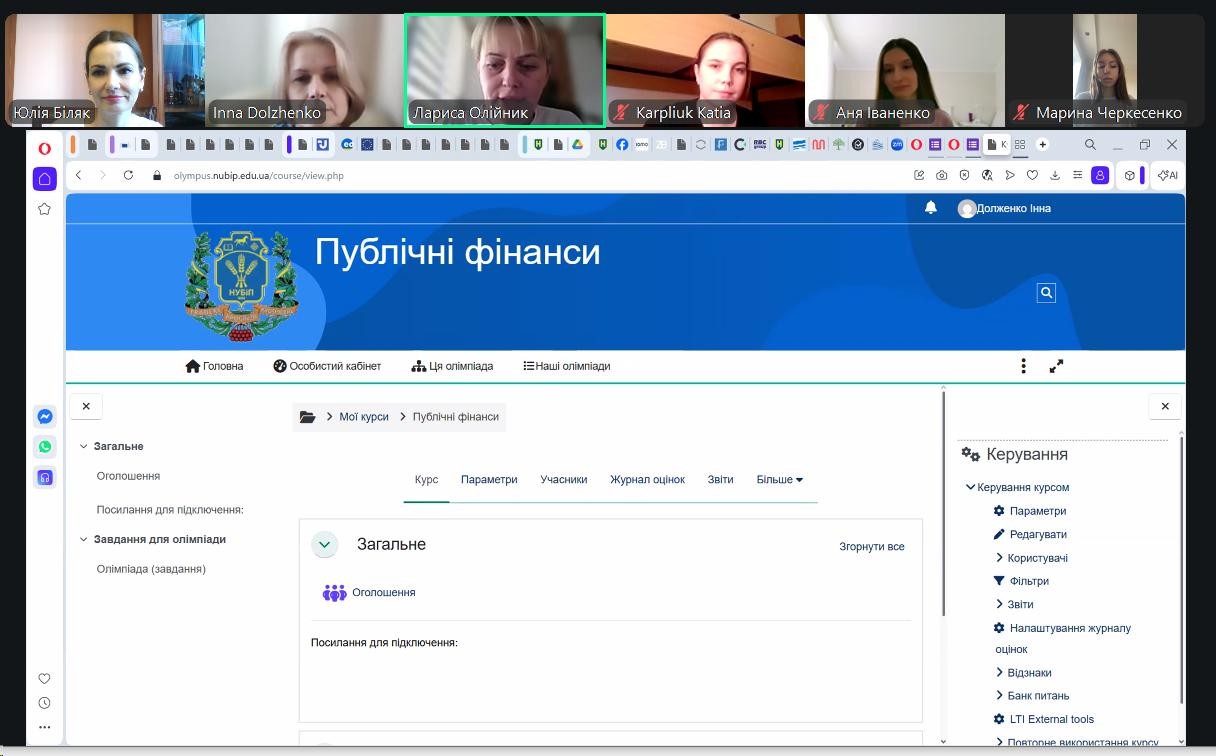The height and width of the screenshot is (756, 1216).
Task: Click the browser reload page icon
Action: 128,175
